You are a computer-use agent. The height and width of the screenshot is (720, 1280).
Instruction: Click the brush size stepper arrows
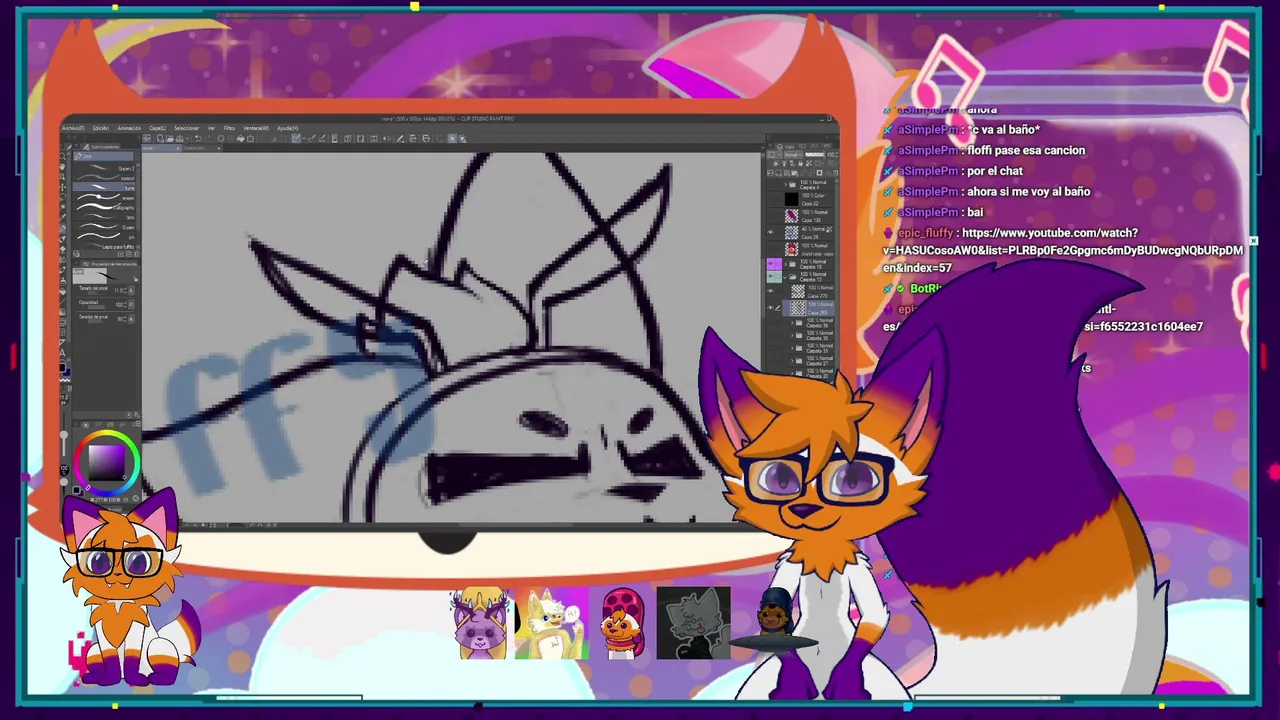pyautogui.click(x=125, y=290)
